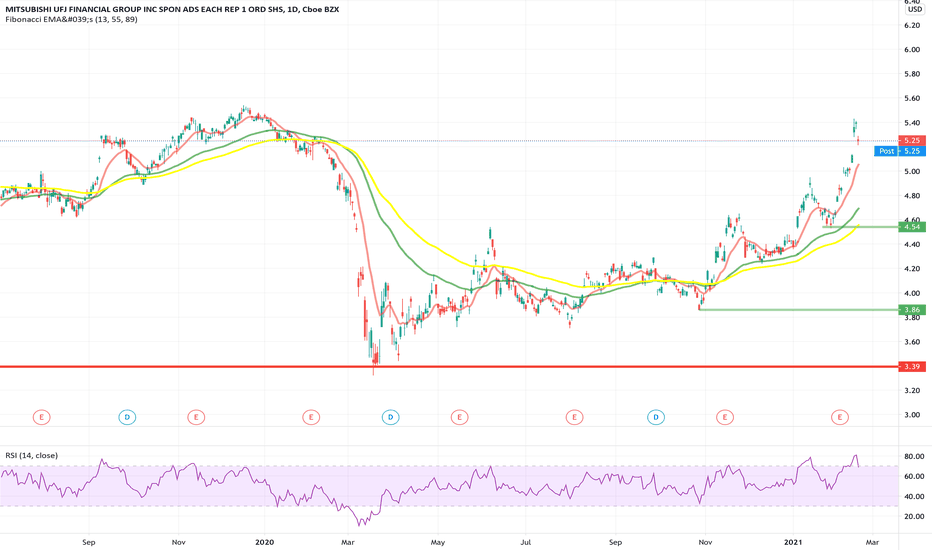The height and width of the screenshot is (550, 932).
Task: Select the red 3.39 support level label
Action: point(912,366)
